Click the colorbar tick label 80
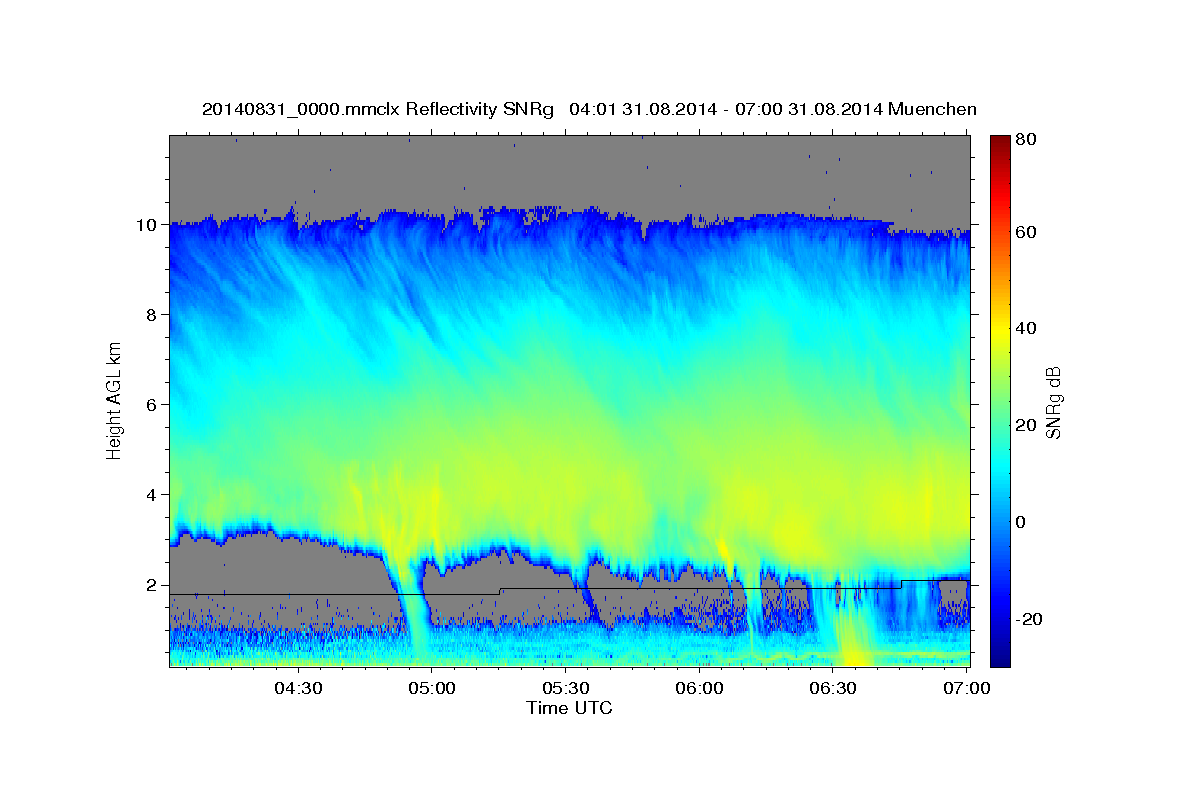This screenshot has width=1200, height=800. tap(1026, 140)
